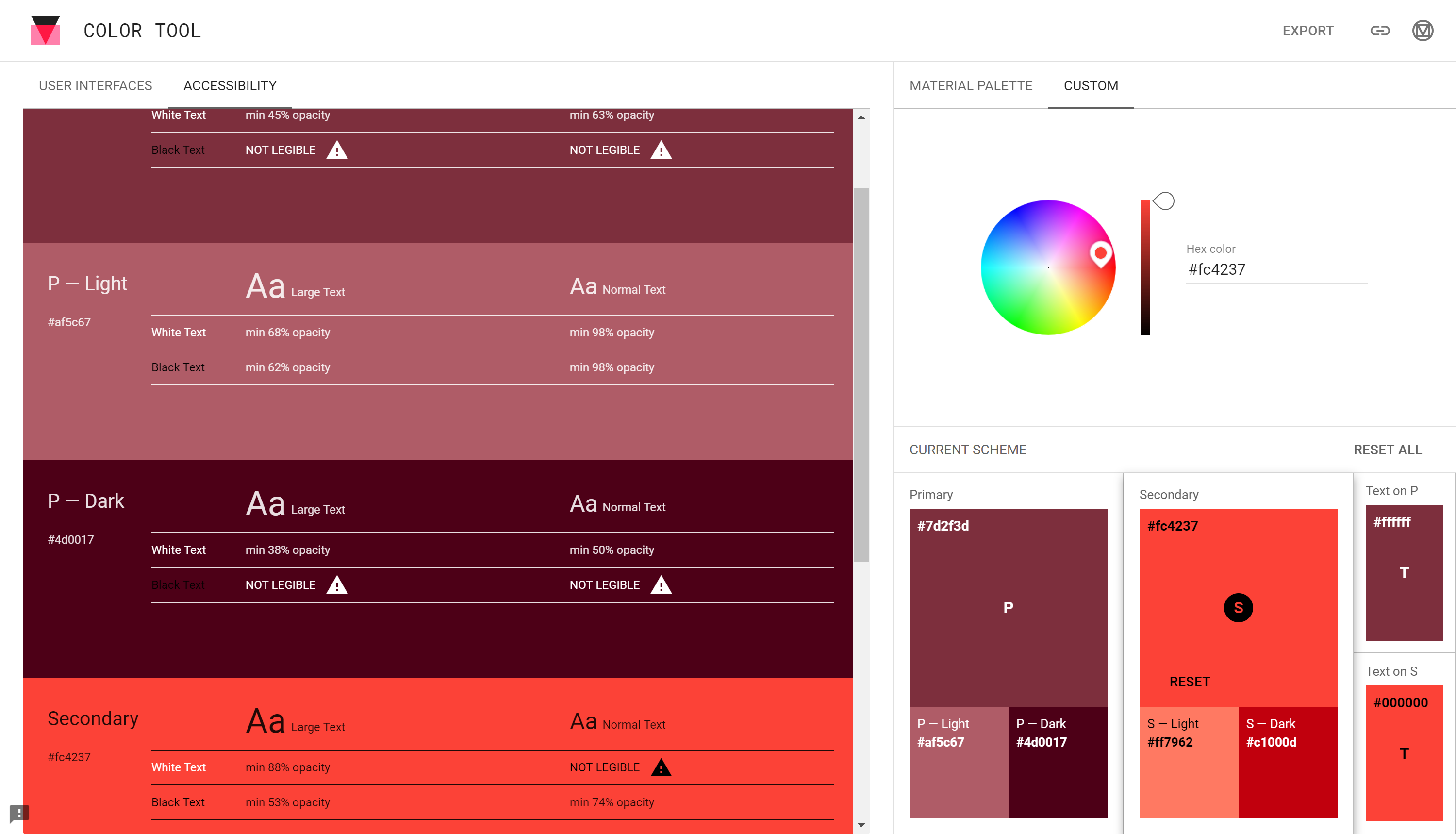Click 'min 38% opacity' under P — Dark
The width and height of the screenshot is (1456, 834).
pos(287,550)
